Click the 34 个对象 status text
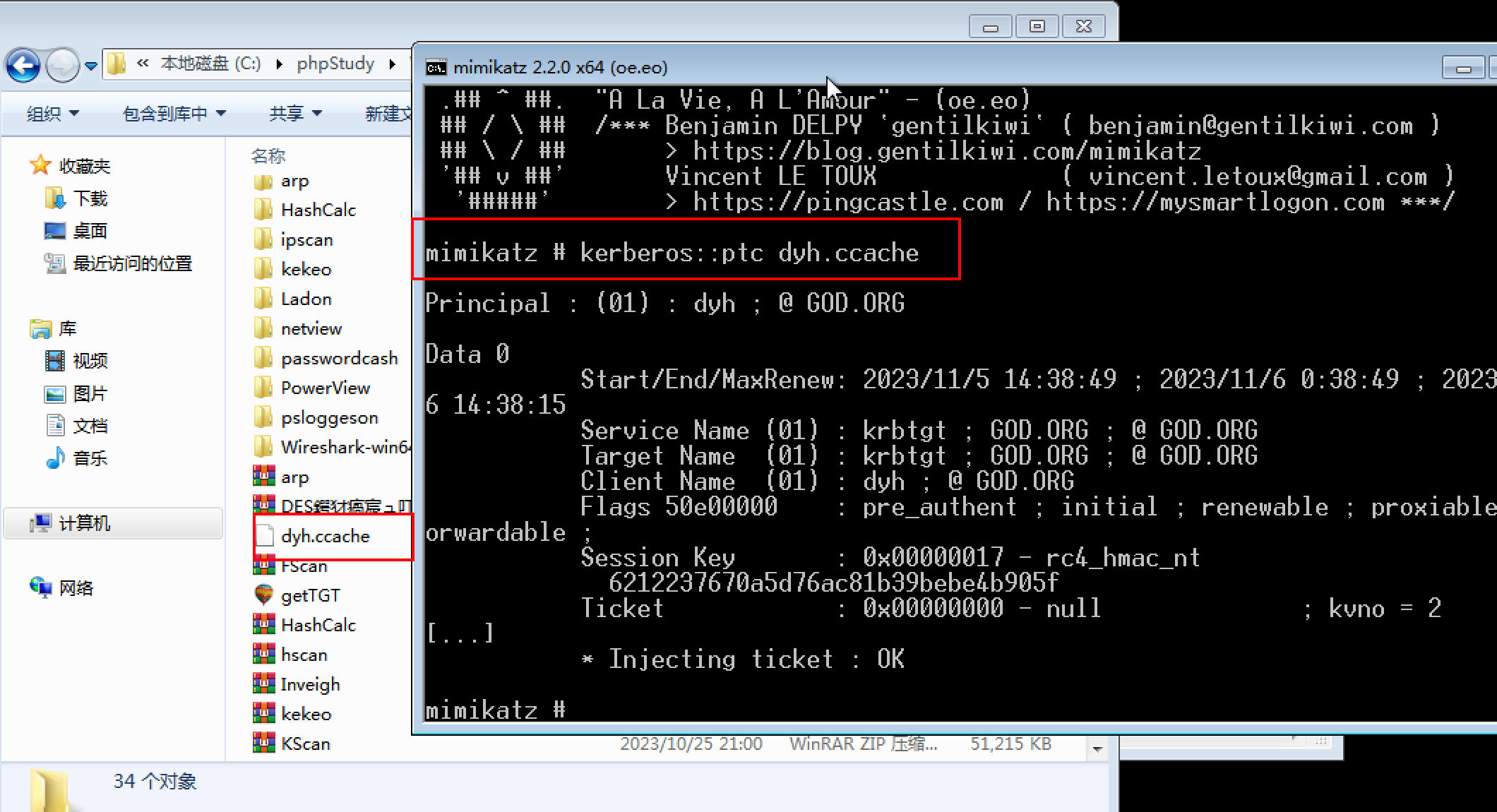Screen dimensions: 1497x812 pyautogui.click(x=155, y=781)
